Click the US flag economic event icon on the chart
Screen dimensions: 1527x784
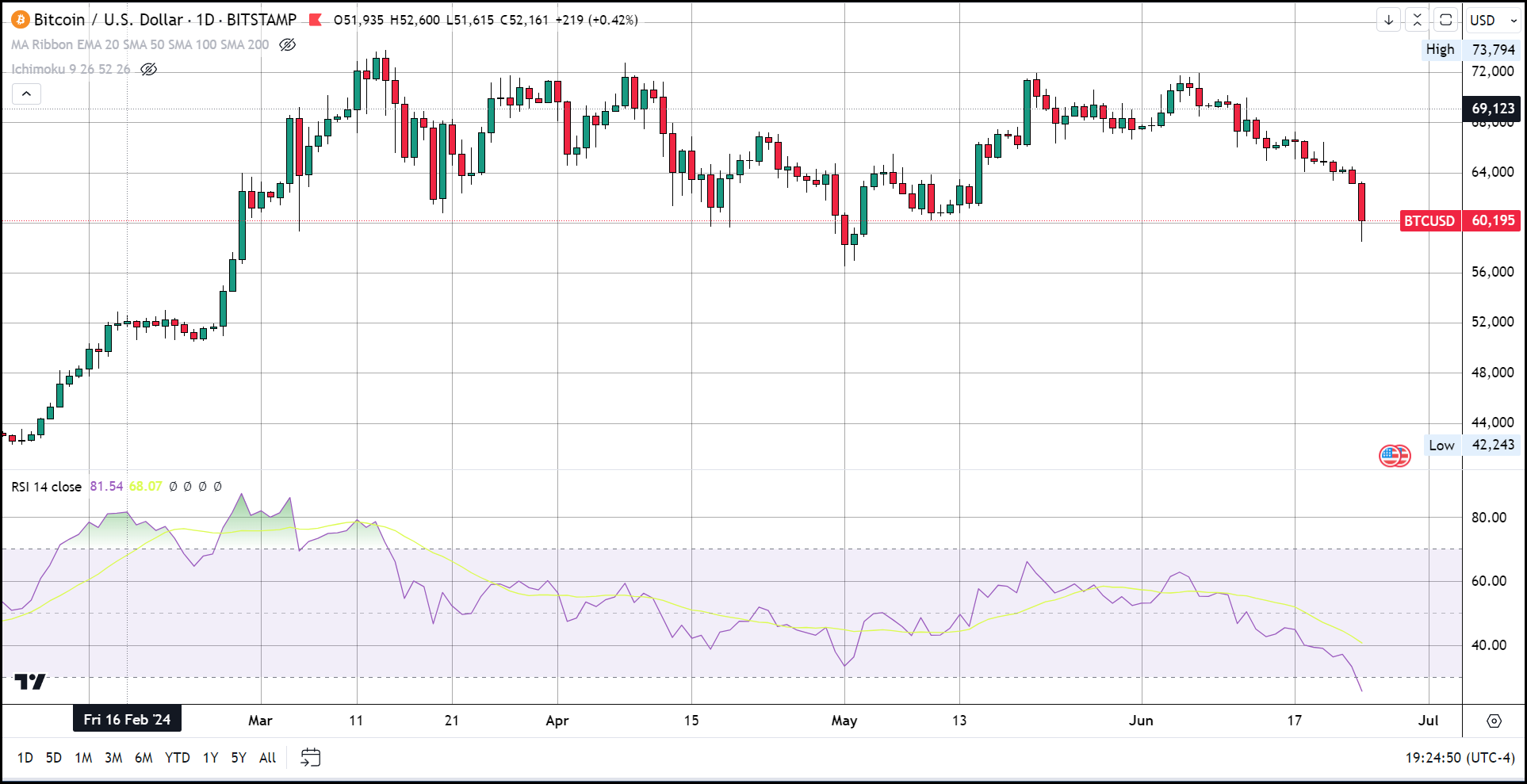(1394, 456)
